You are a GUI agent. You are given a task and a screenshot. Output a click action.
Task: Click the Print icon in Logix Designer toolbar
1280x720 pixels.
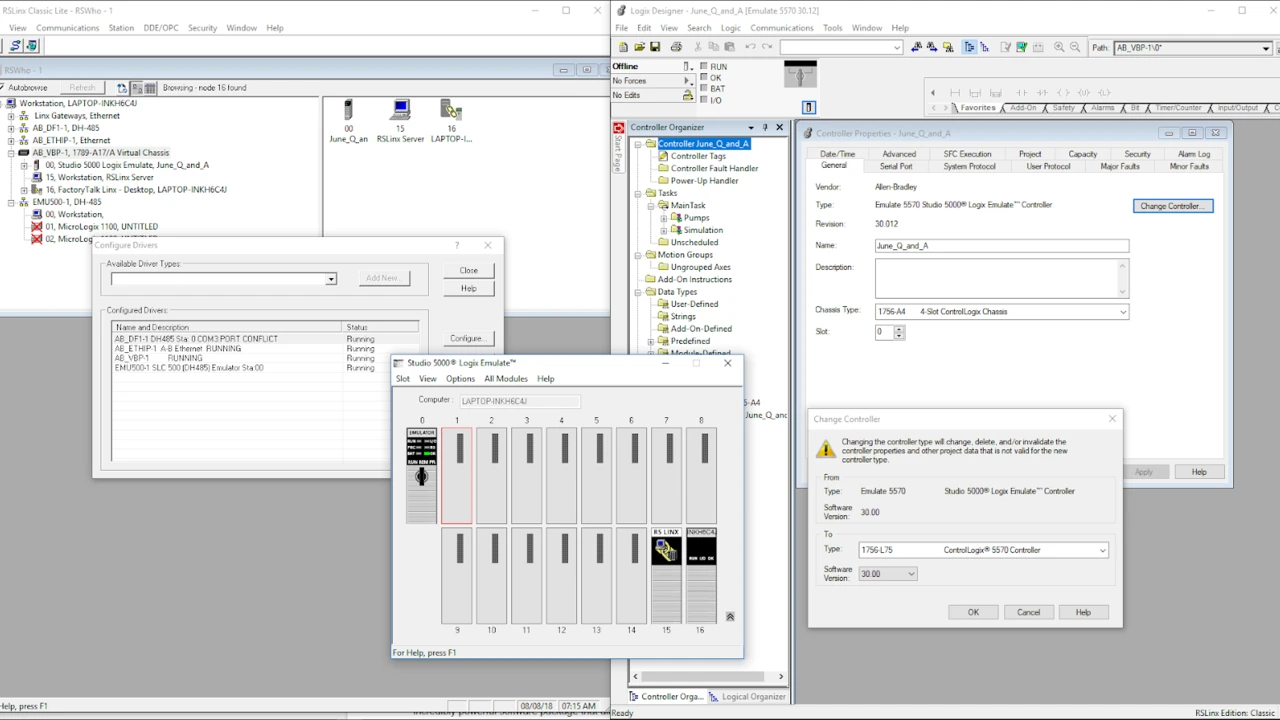[x=676, y=47]
